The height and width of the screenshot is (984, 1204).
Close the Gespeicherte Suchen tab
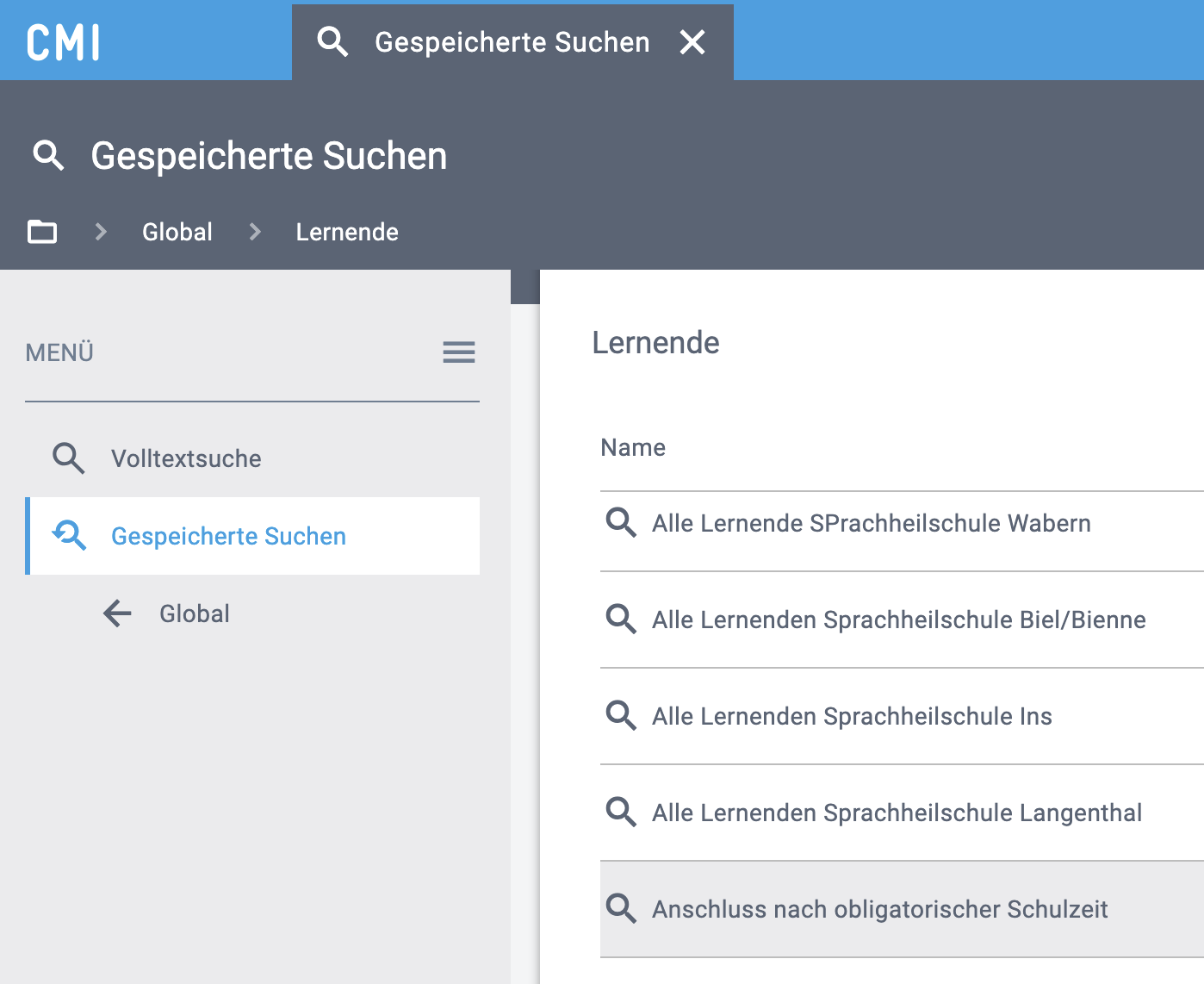point(692,42)
